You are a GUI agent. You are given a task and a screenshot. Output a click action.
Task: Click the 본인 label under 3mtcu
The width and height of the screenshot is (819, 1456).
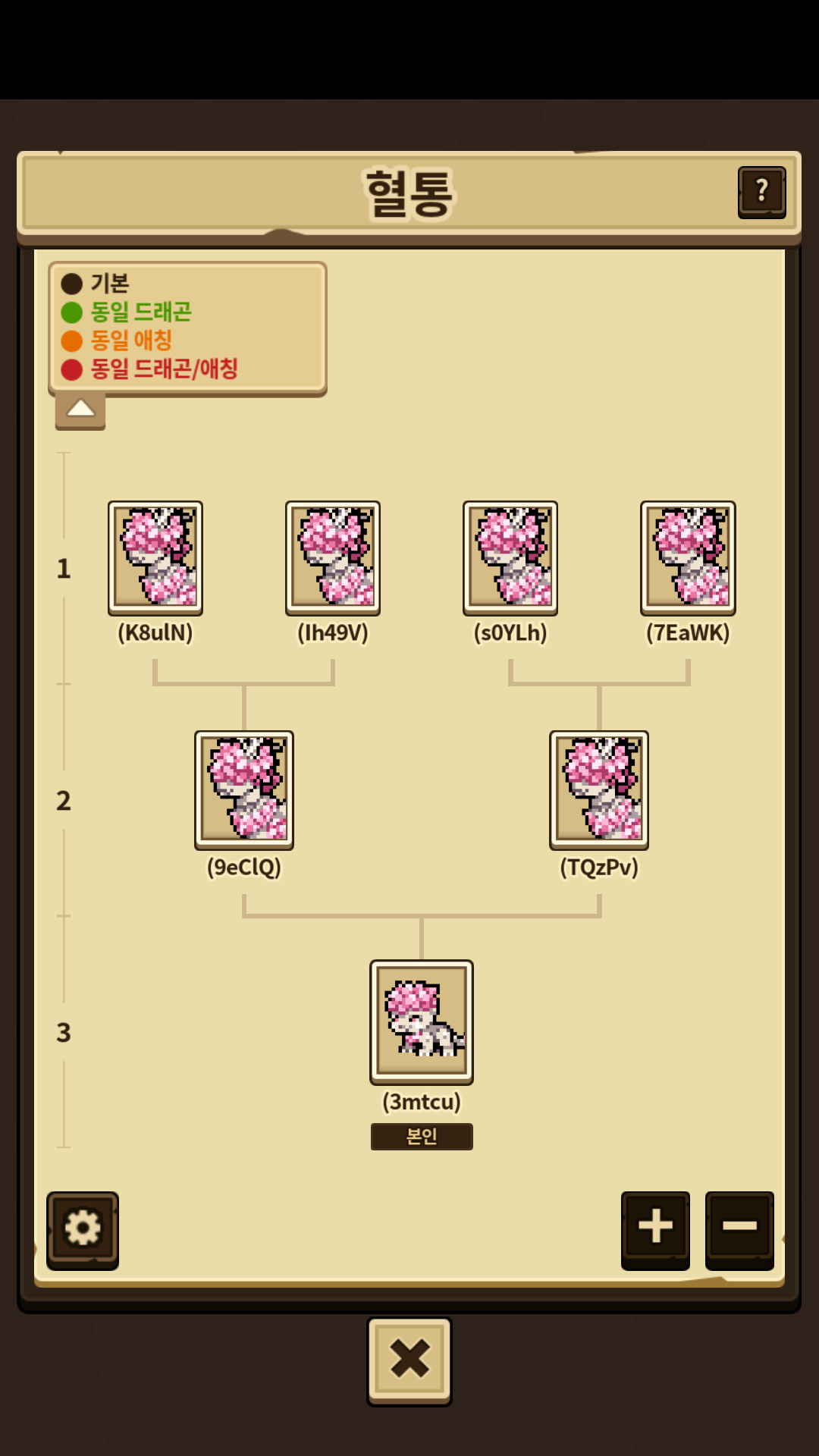tap(422, 1136)
